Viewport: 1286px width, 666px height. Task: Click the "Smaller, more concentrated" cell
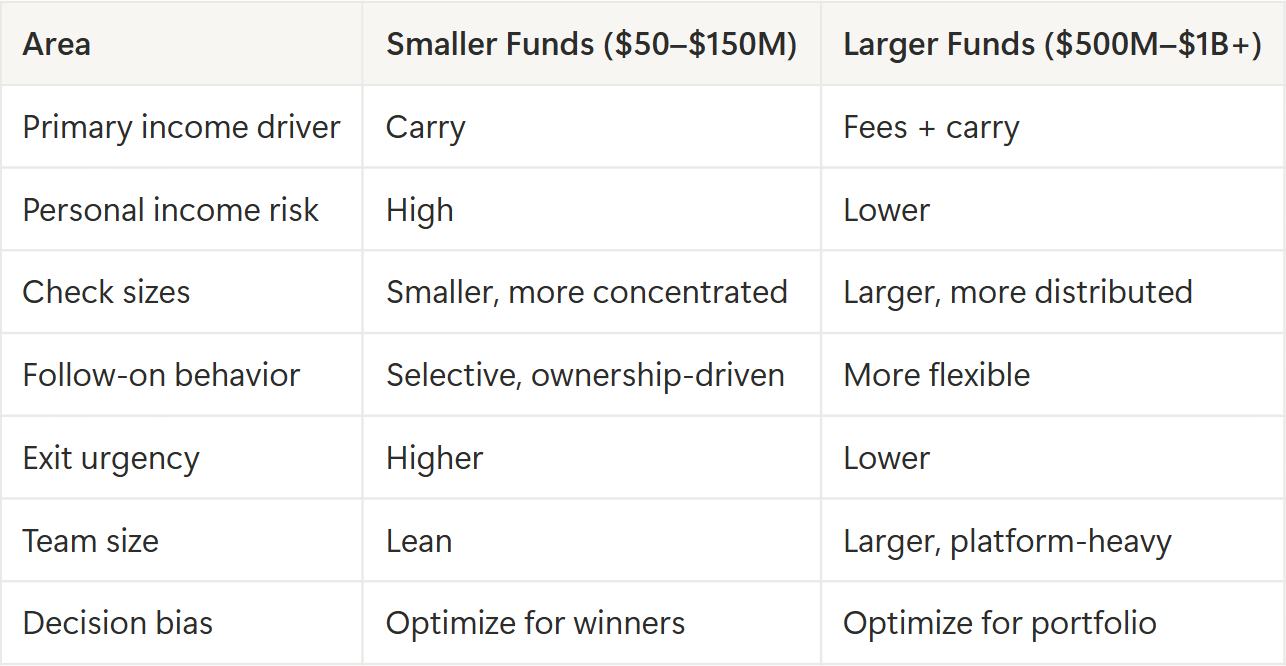coord(587,292)
